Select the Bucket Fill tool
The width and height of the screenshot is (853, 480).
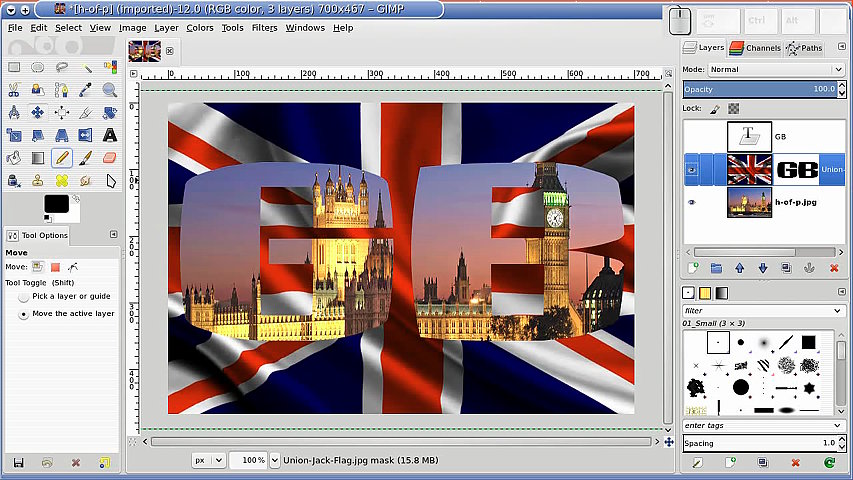tap(14, 158)
